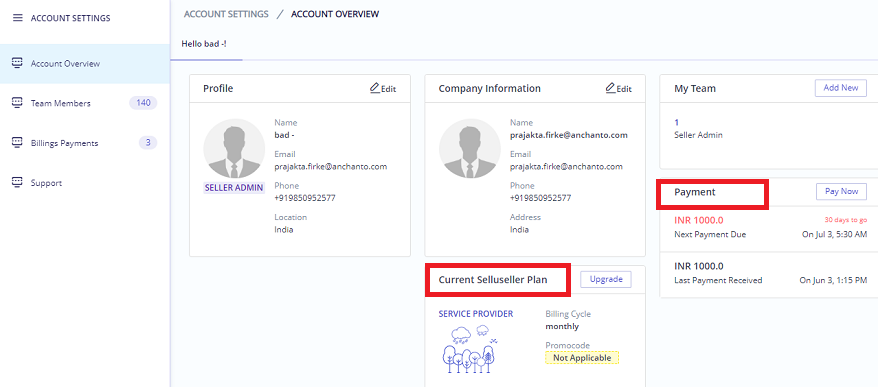
Task: Click the Payment card heading
Action: coord(695,192)
